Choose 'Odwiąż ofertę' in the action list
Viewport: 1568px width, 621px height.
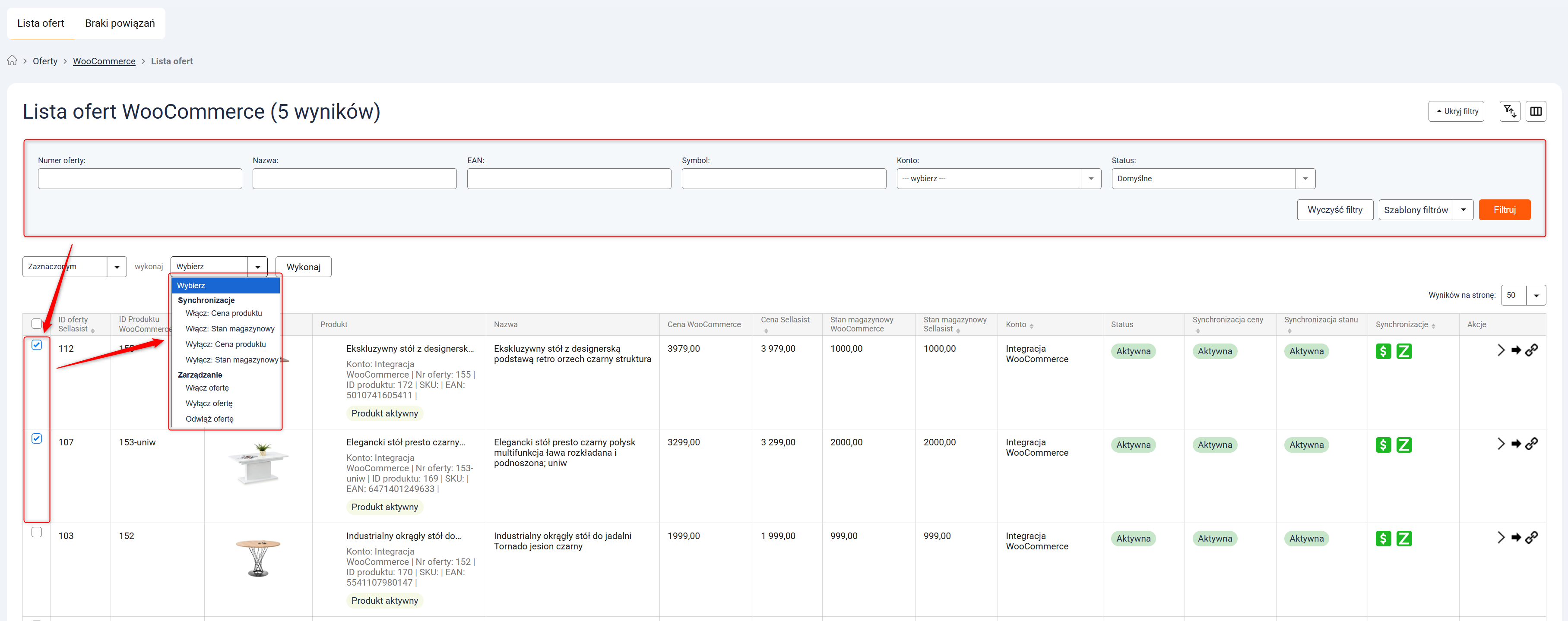point(209,419)
